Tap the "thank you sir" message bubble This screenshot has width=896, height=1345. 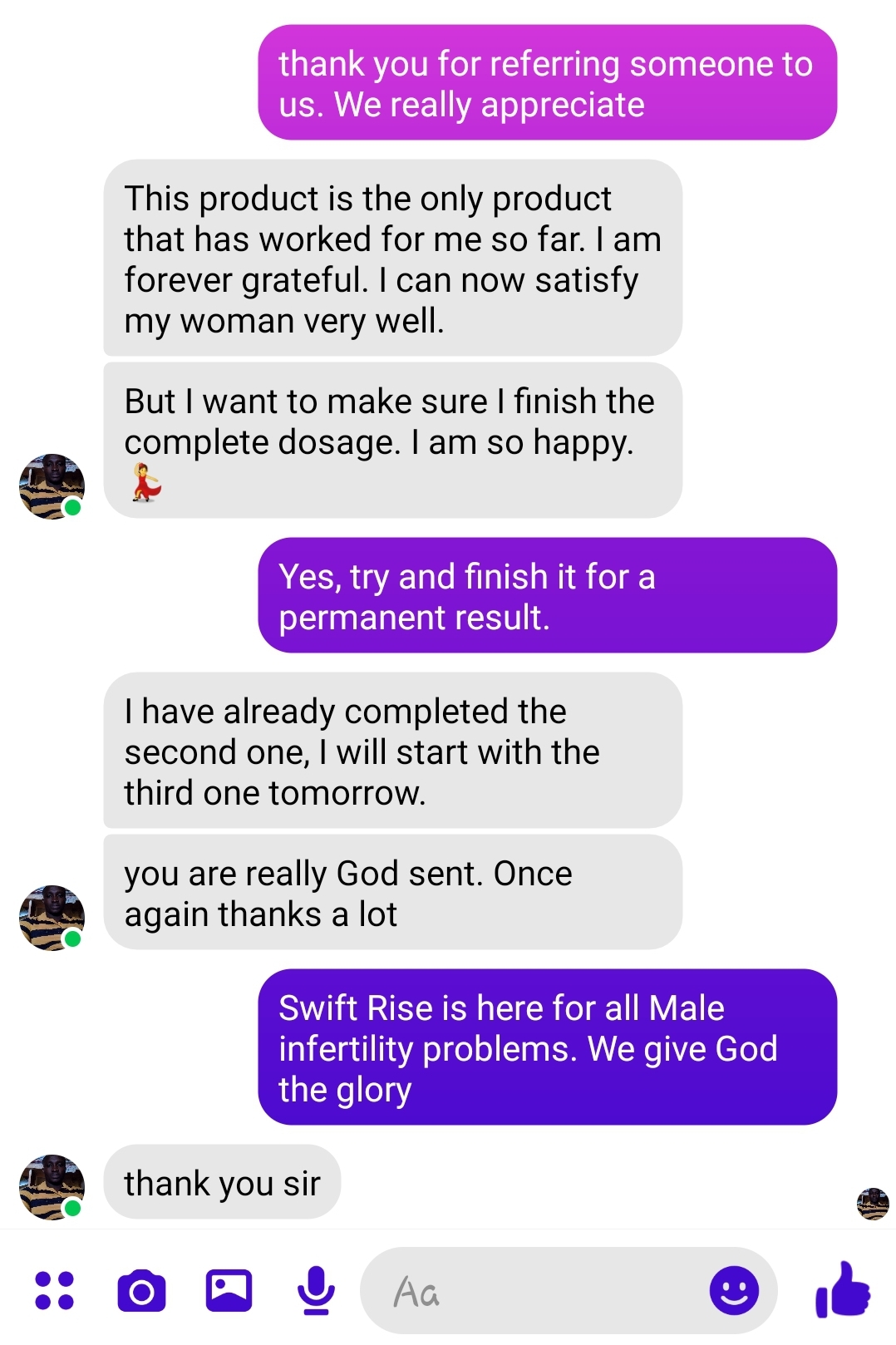tap(222, 1183)
